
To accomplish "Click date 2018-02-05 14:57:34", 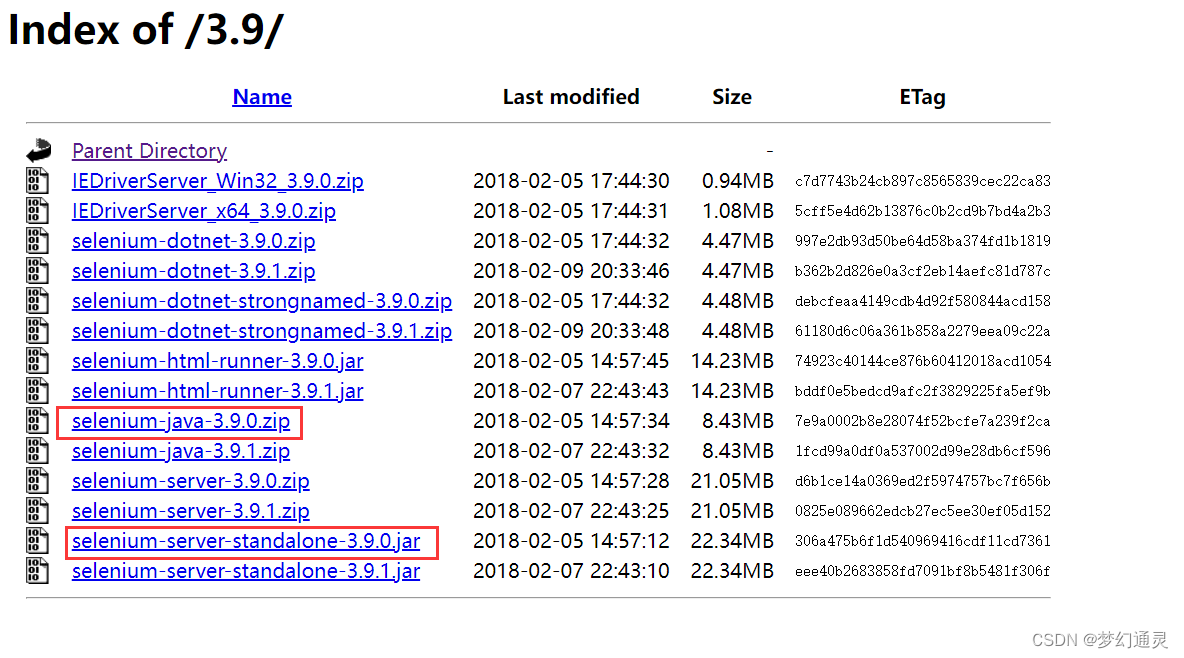I will click(x=571, y=421).
